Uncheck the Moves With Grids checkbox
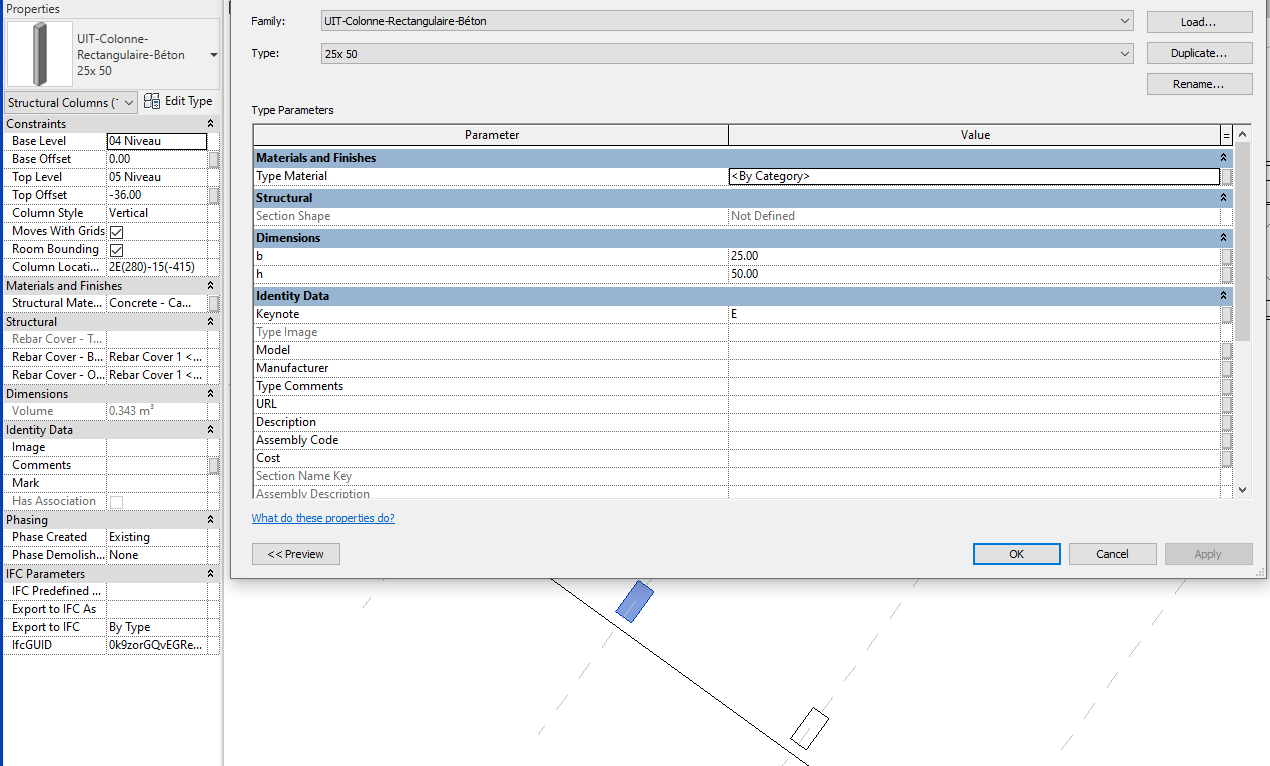 tap(115, 230)
